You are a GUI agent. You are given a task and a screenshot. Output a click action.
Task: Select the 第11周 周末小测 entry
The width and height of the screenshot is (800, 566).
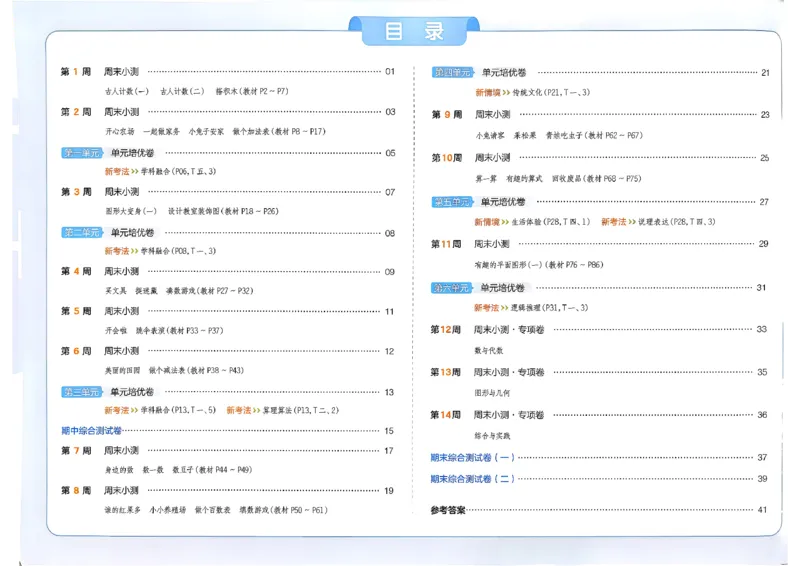point(599,244)
